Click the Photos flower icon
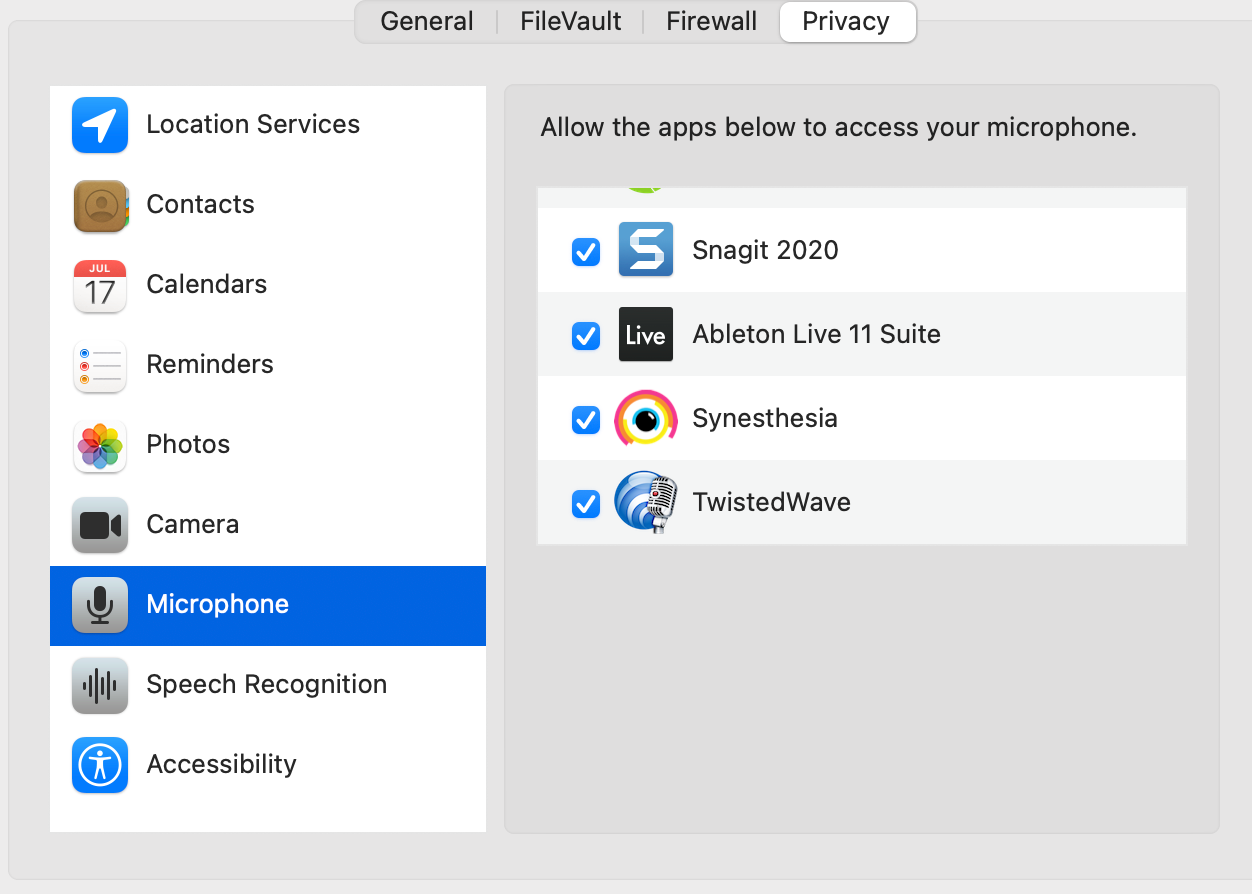1252x894 pixels. pos(100,445)
